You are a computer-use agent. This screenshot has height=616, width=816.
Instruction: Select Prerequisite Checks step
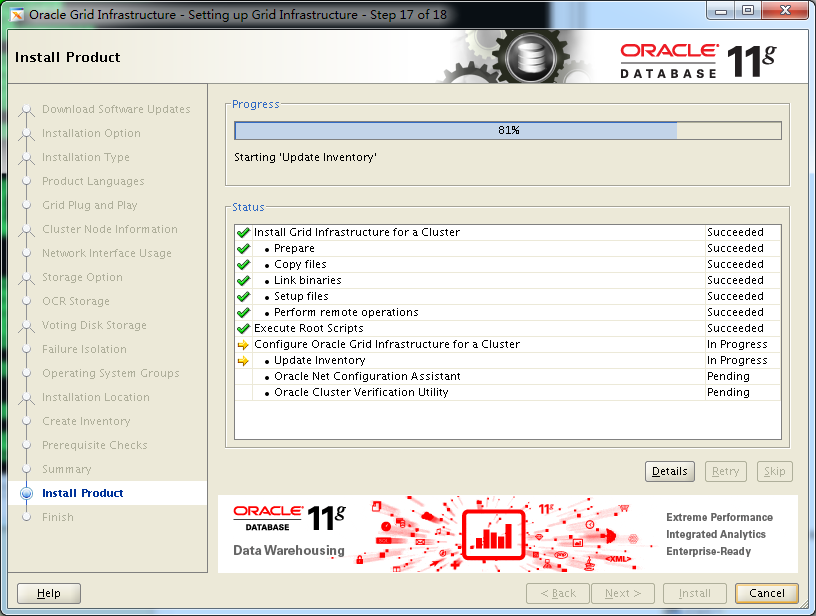pyautogui.click(x=95, y=445)
